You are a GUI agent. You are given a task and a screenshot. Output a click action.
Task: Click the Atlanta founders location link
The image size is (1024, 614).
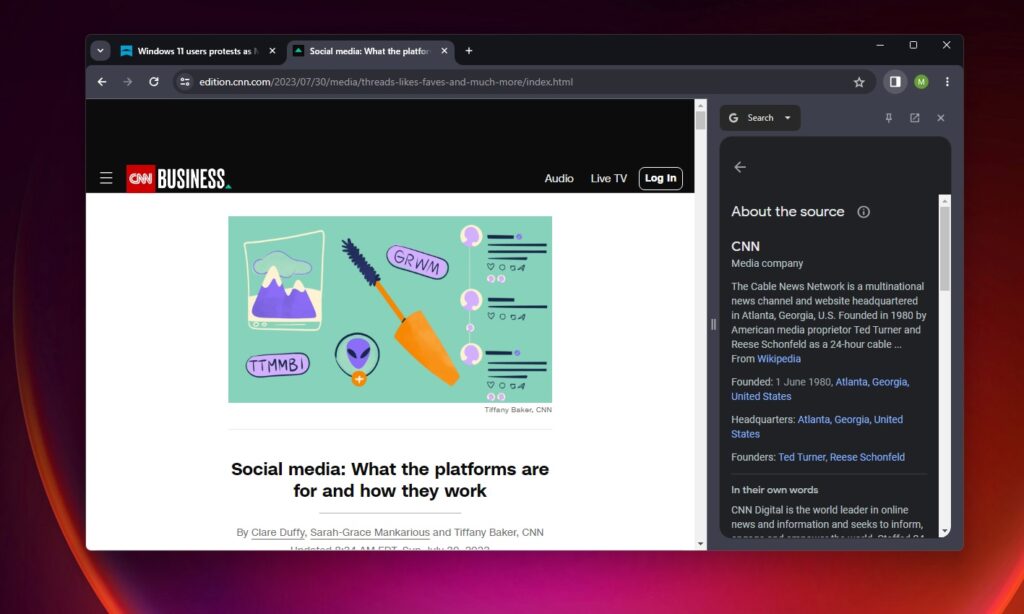851,381
